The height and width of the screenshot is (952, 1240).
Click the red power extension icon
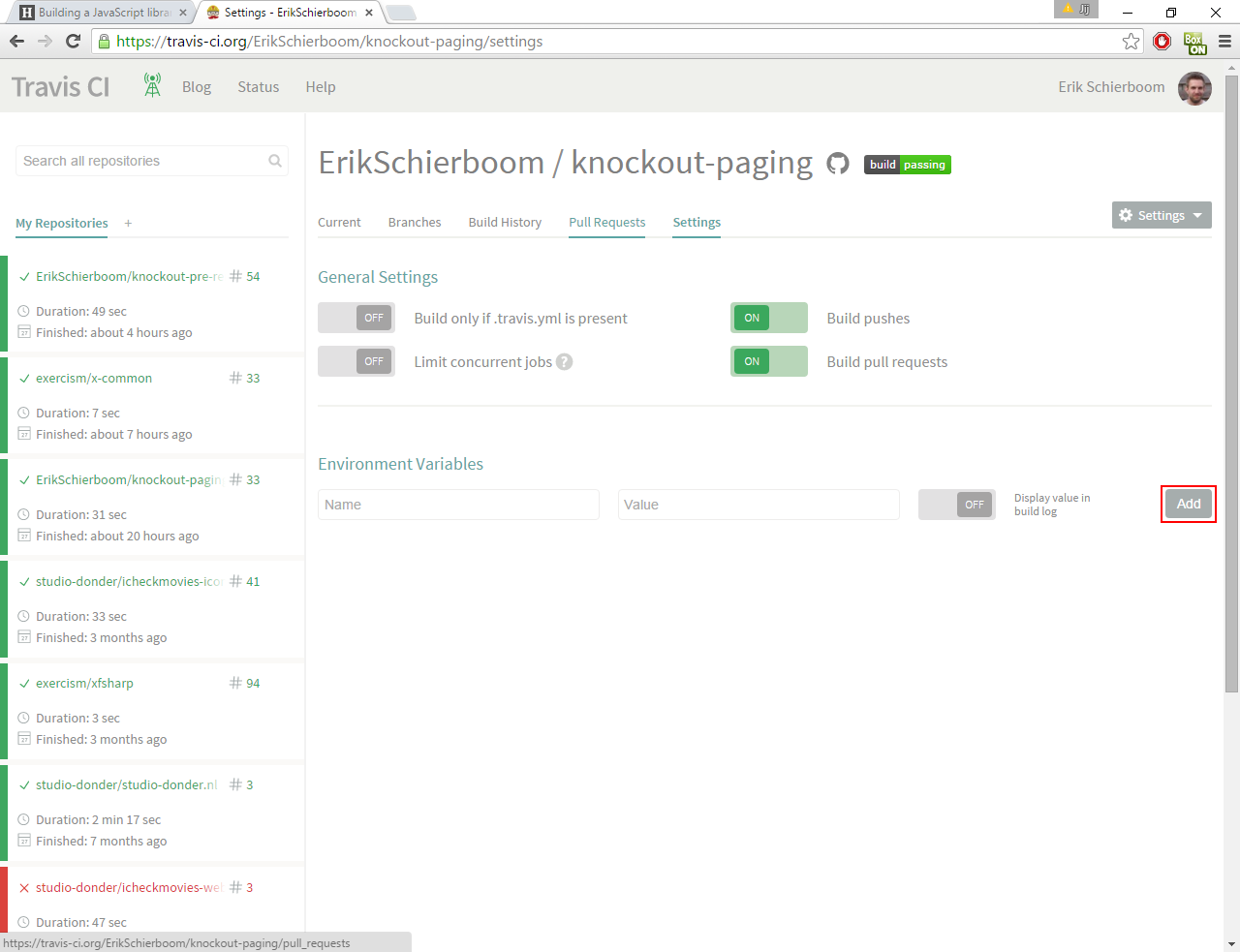1162,41
